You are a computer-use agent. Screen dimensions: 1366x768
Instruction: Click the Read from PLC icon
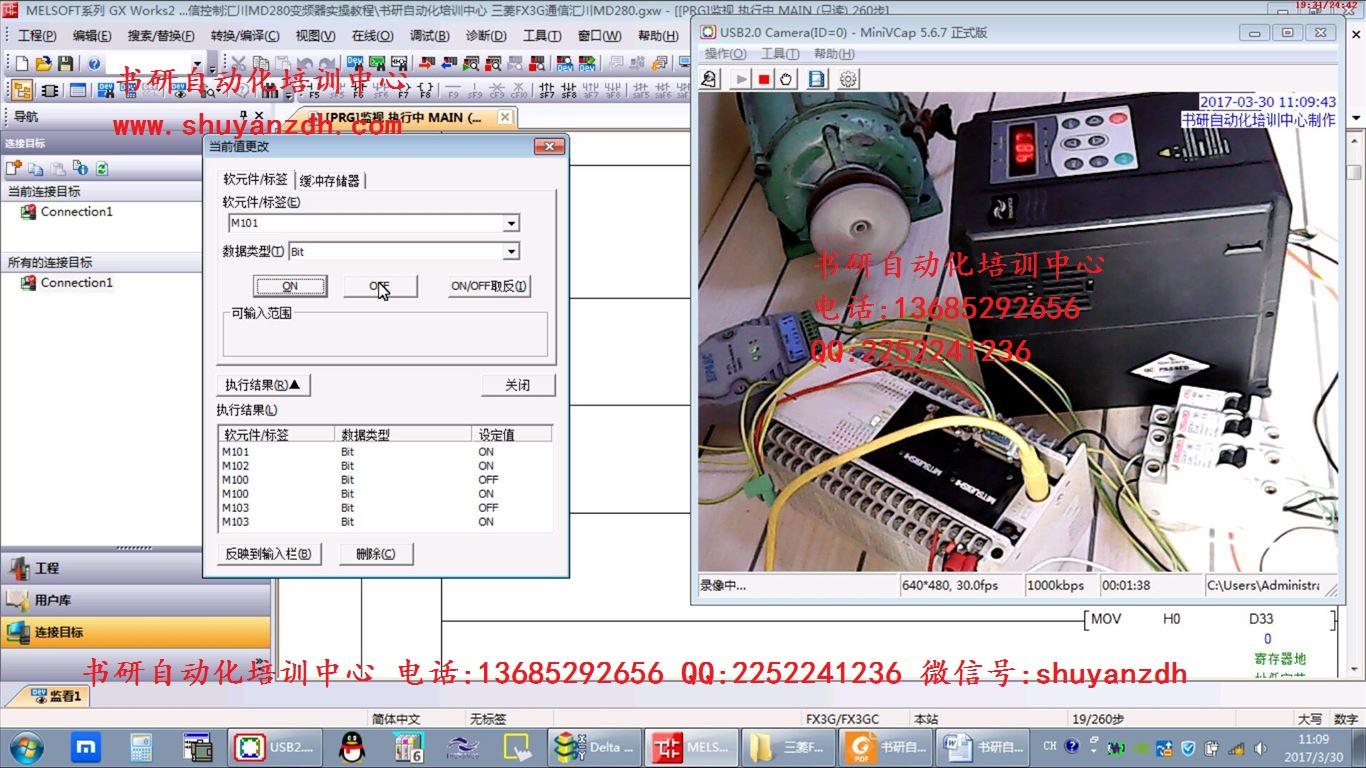pos(449,63)
